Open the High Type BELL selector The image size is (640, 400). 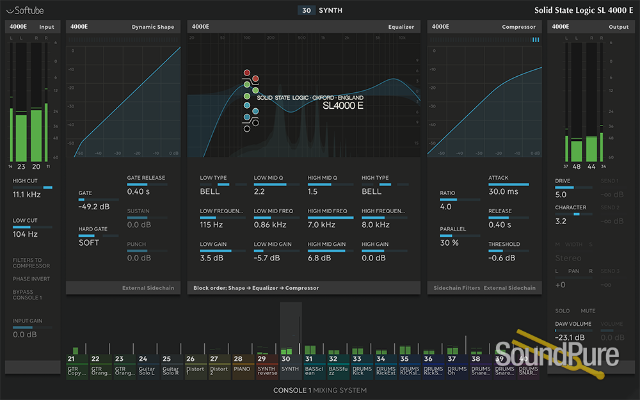click(373, 189)
